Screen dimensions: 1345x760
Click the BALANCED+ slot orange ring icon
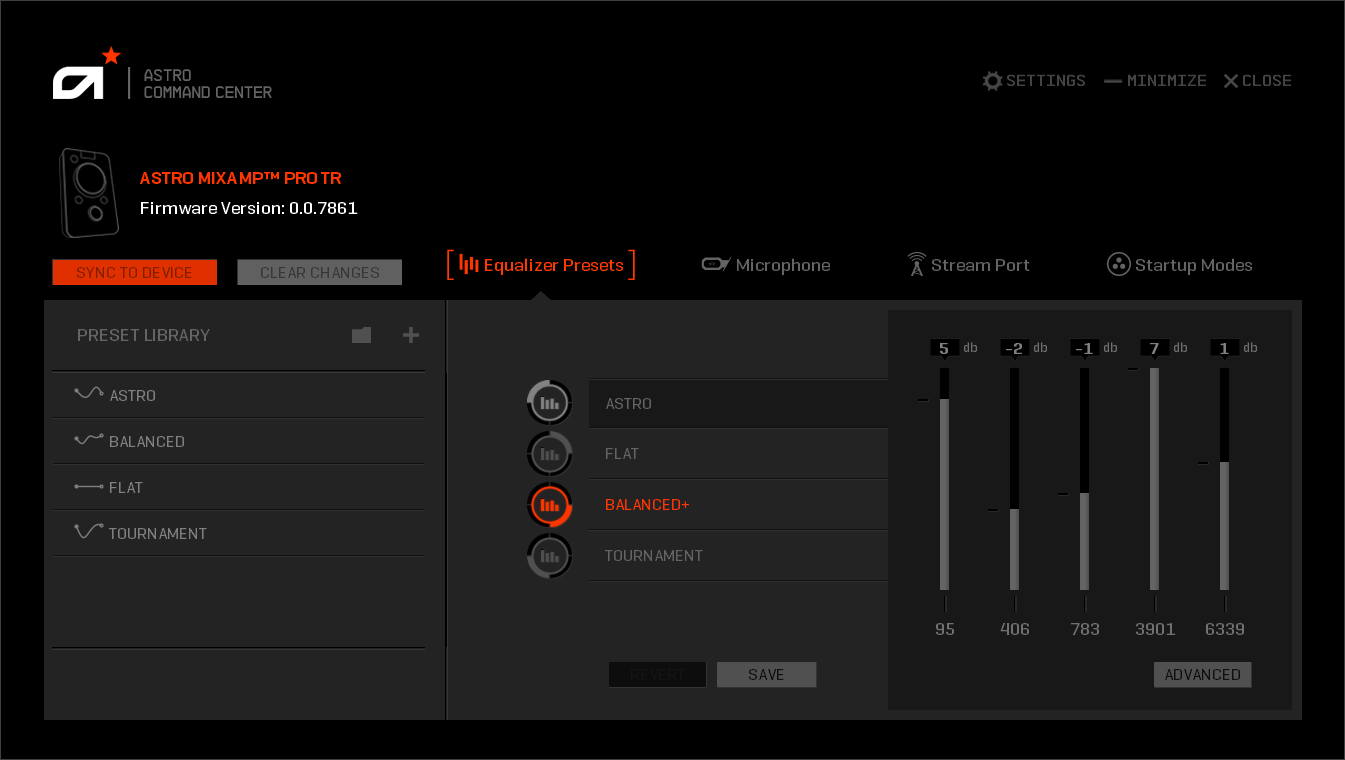[549, 505]
